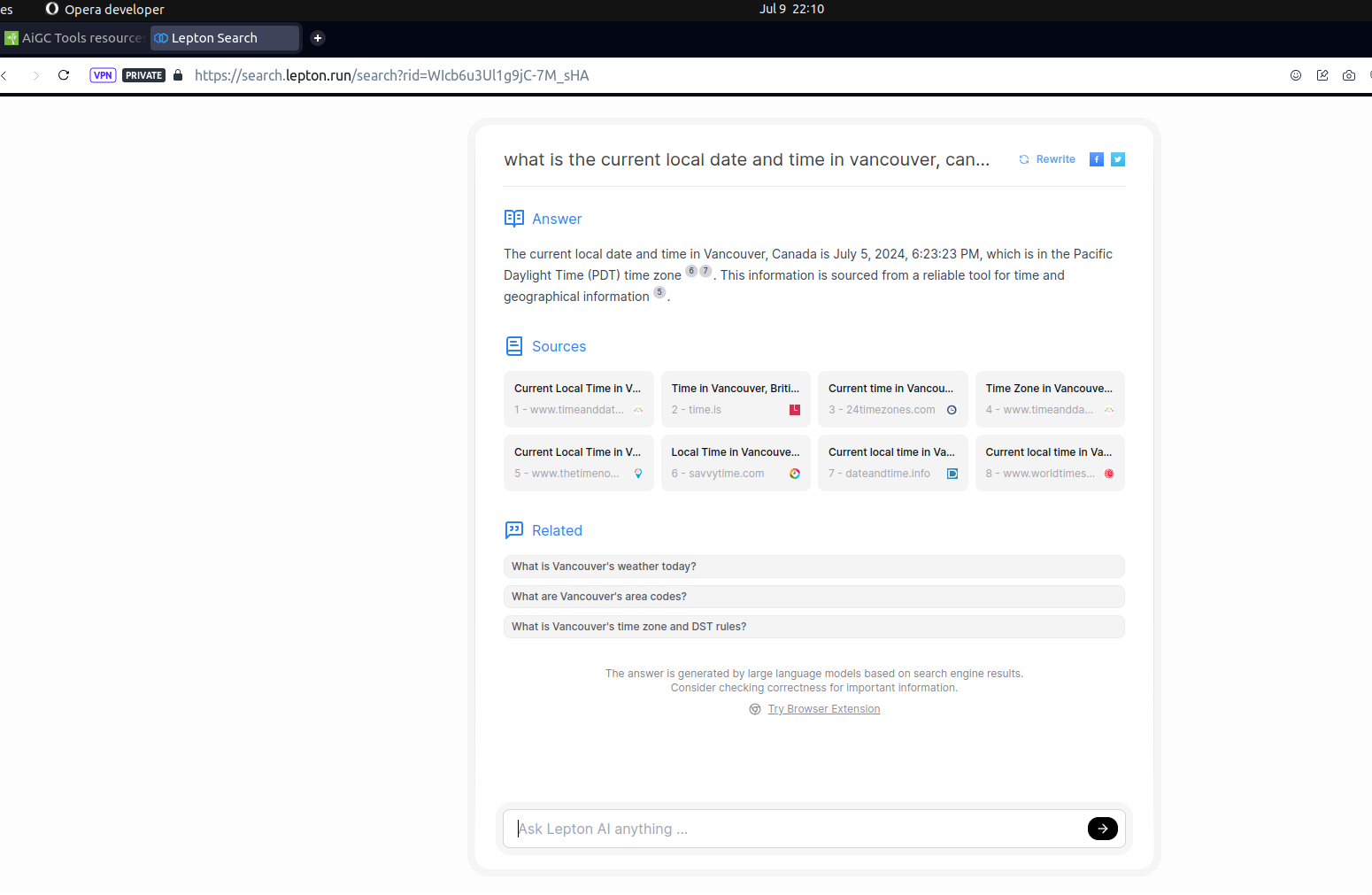
Task: Open source 4 Time Zone in Vancouver
Action: click(x=1050, y=399)
